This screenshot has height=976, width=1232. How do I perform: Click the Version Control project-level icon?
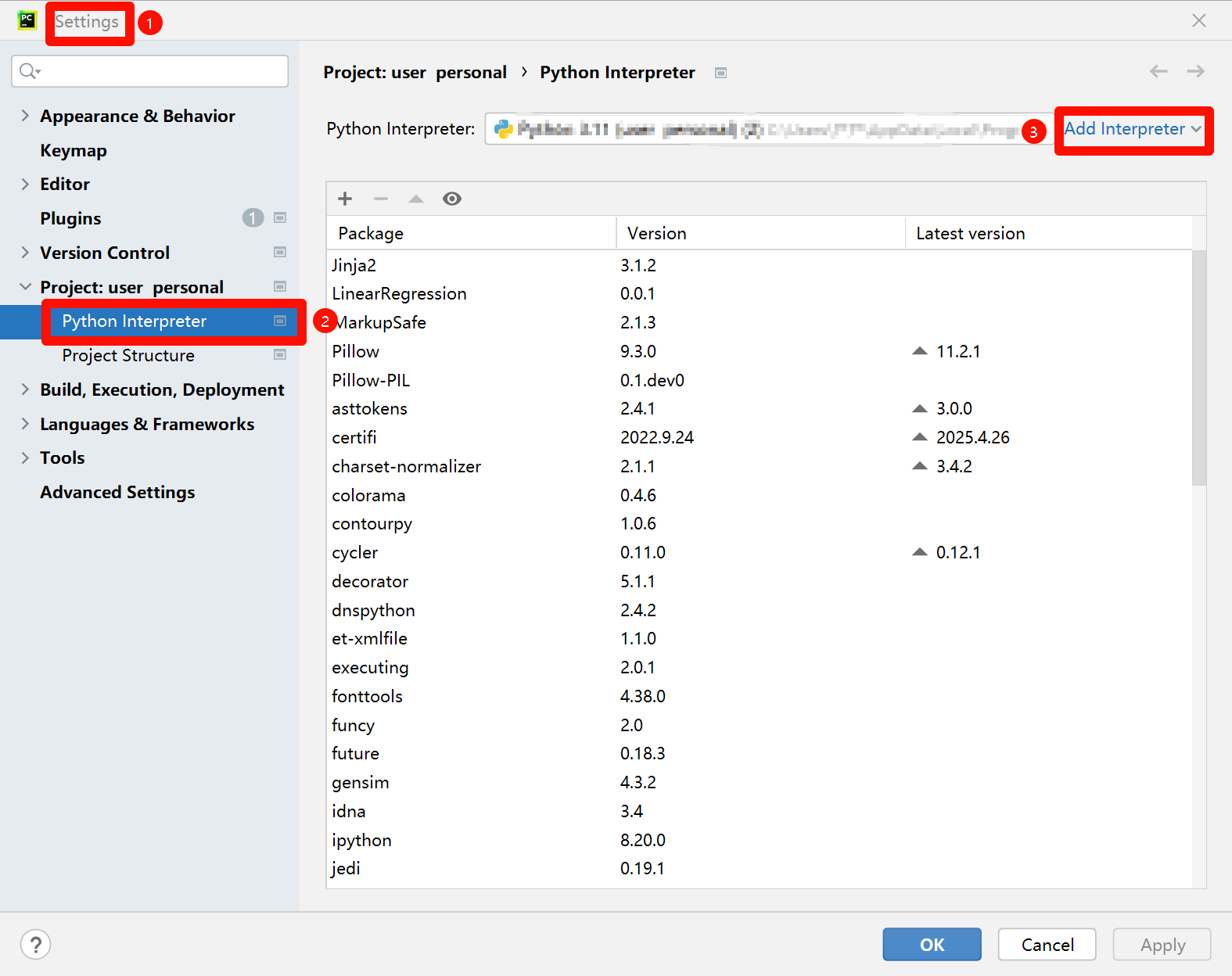(280, 253)
